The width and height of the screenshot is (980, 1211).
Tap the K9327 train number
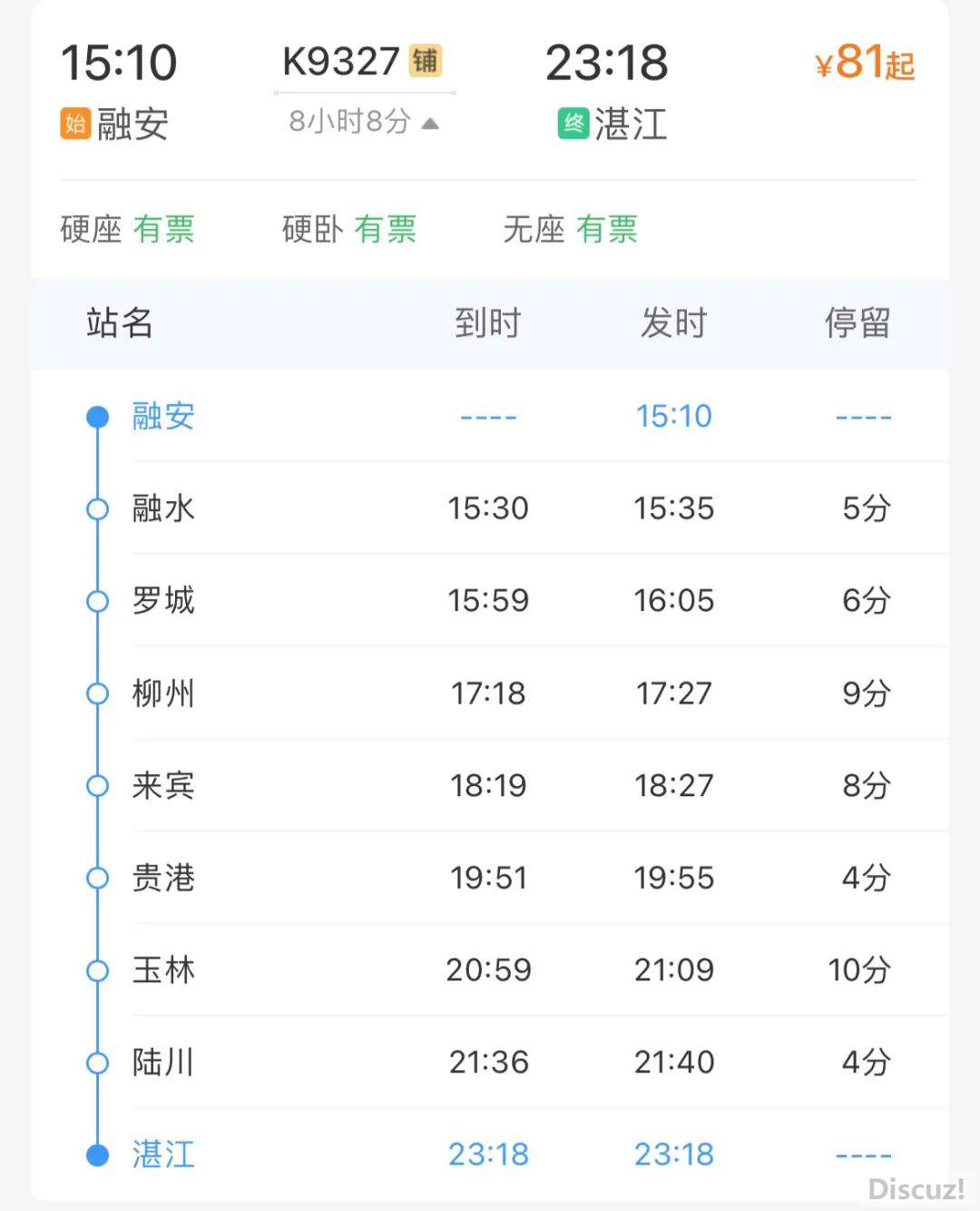tap(341, 62)
